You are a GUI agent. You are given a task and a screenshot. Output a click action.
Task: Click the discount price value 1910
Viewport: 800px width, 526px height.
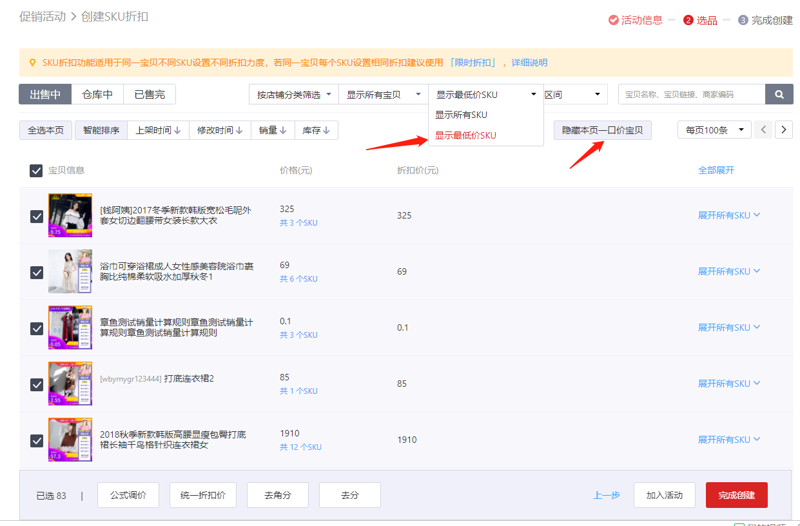pos(407,440)
